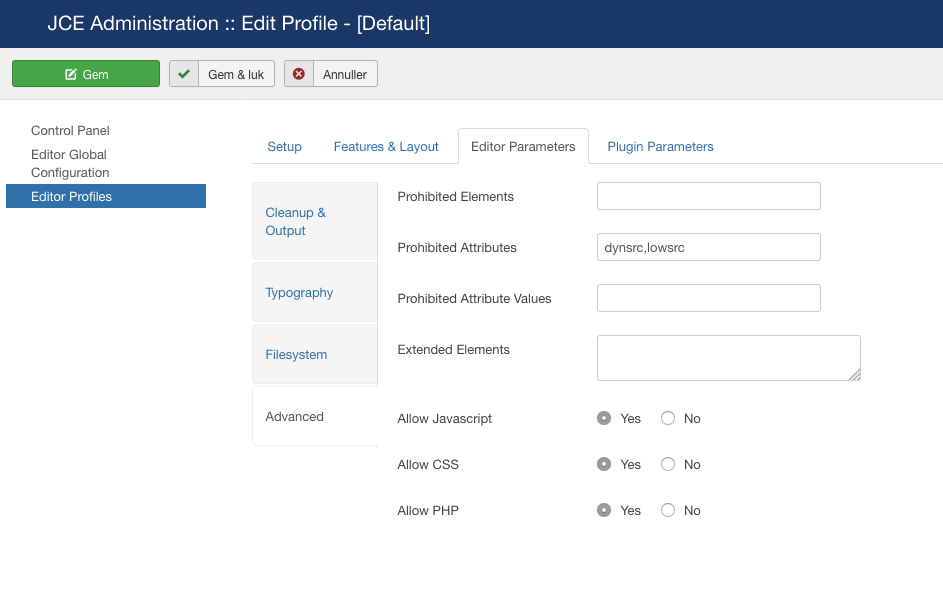Click inside the Extended Elements text area
The width and height of the screenshot is (943, 608).
click(728, 357)
